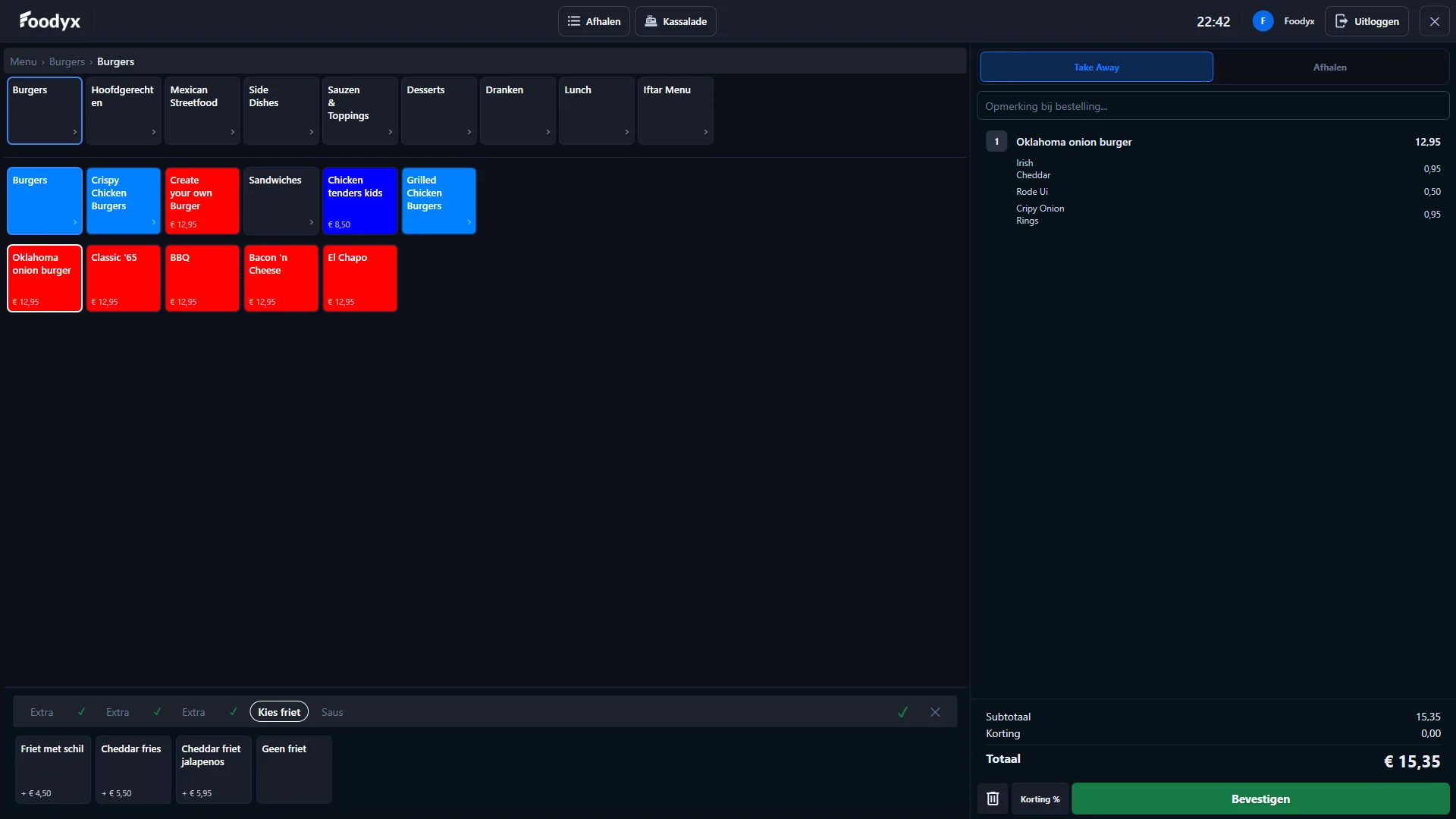Viewport: 1456px width, 819px height.
Task: Open the Sandwiches subcategory
Action: (281, 201)
